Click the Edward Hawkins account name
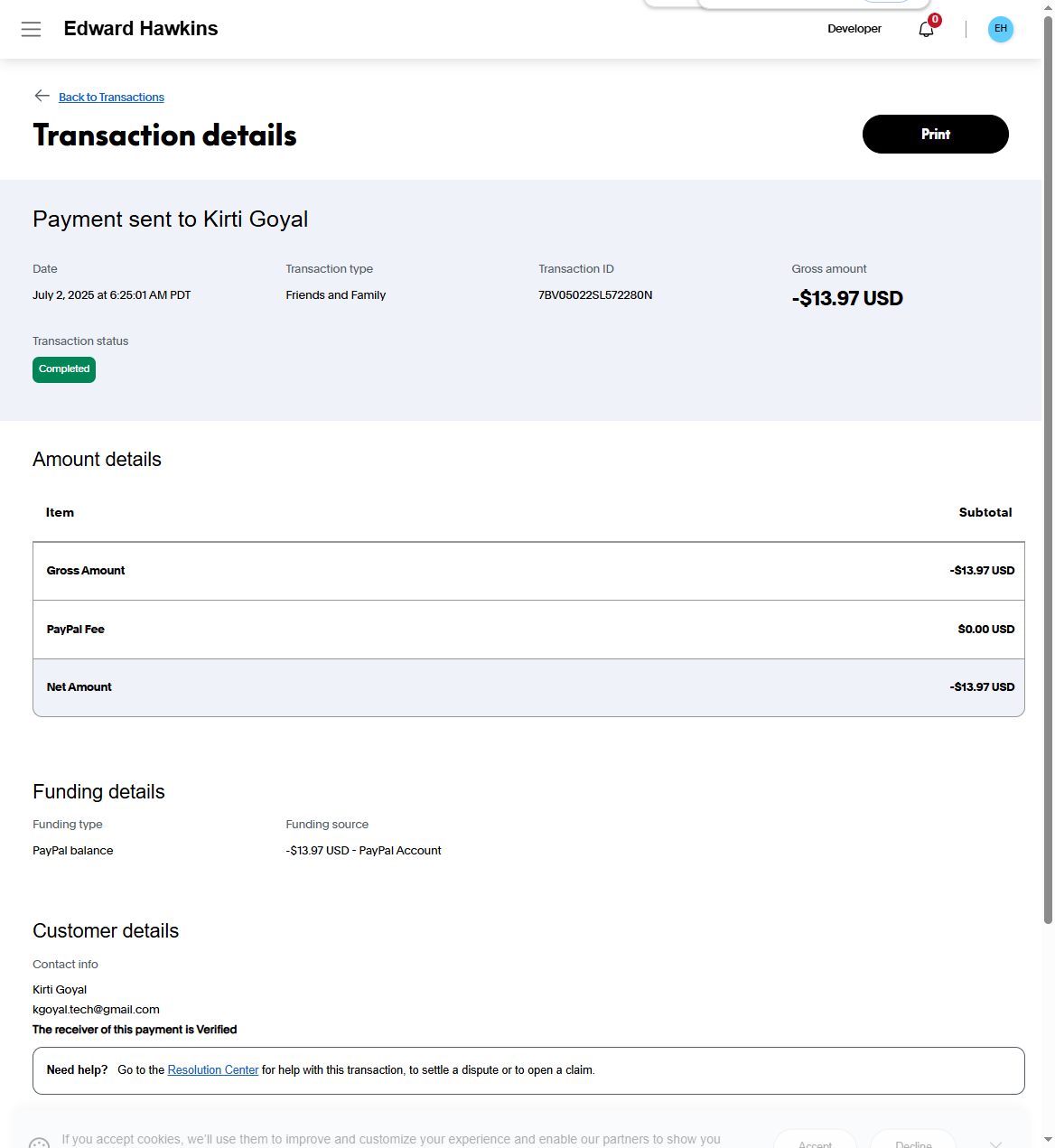This screenshot has width=1055, height=1148. pos(141,29)
